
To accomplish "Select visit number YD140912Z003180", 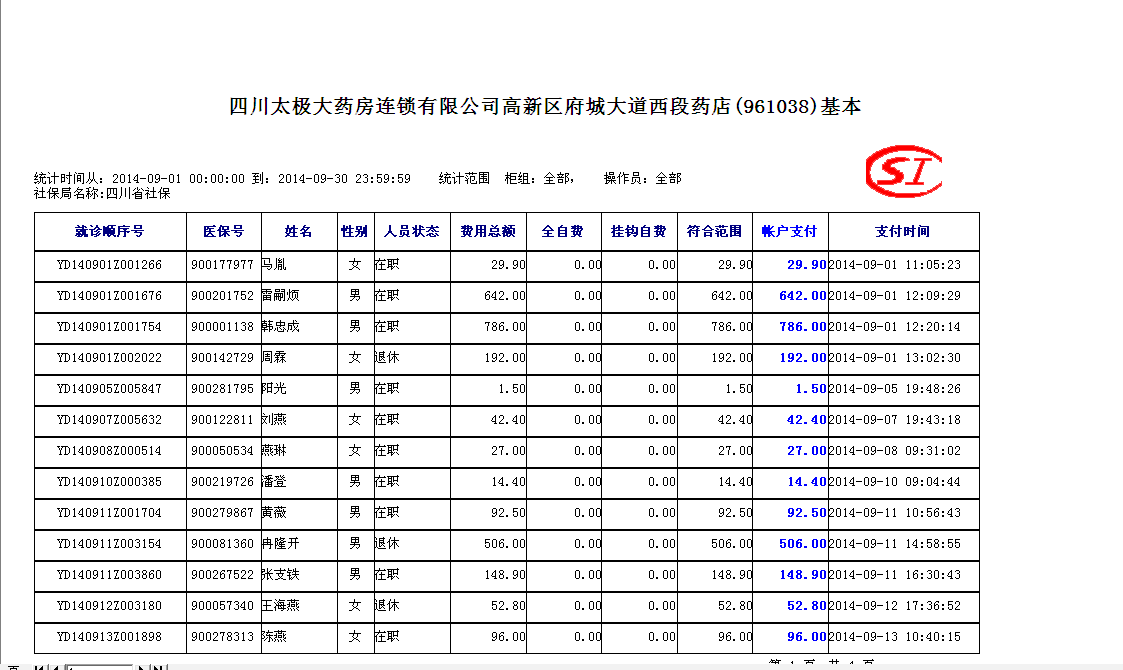I will [110, 606].
